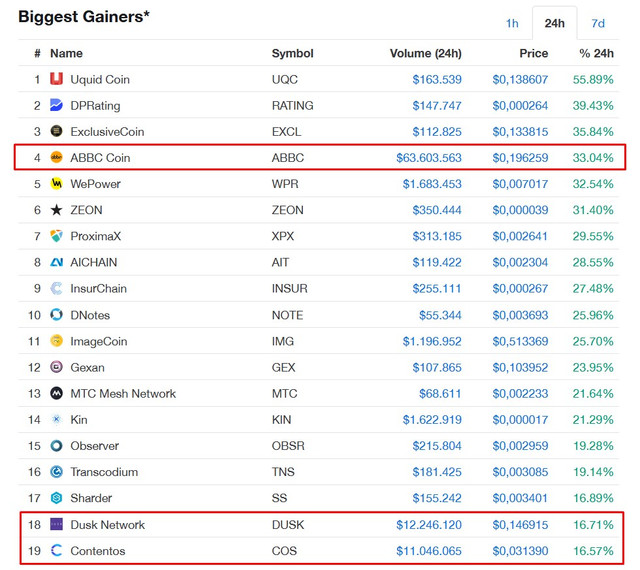This screenshot has height=570, width=640.
Task: Open the ZEON name link
Action: click(86, 210)
